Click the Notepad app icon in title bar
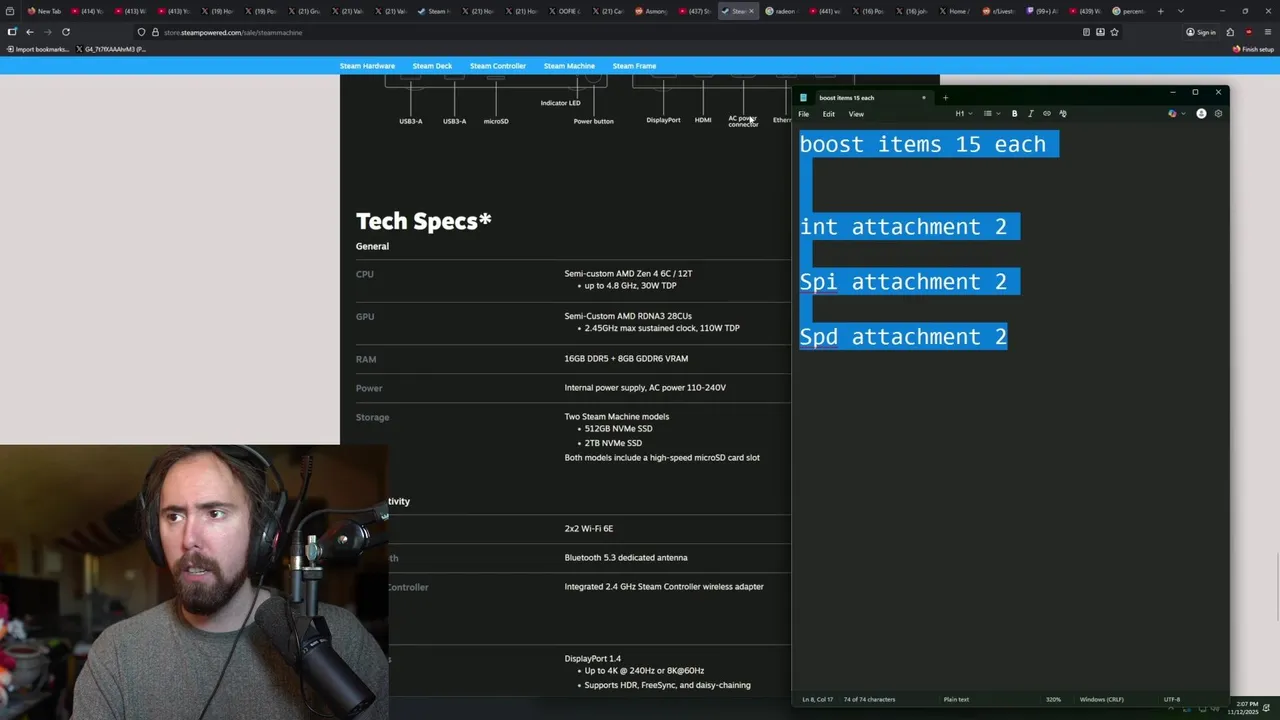 tap(803, 98)
